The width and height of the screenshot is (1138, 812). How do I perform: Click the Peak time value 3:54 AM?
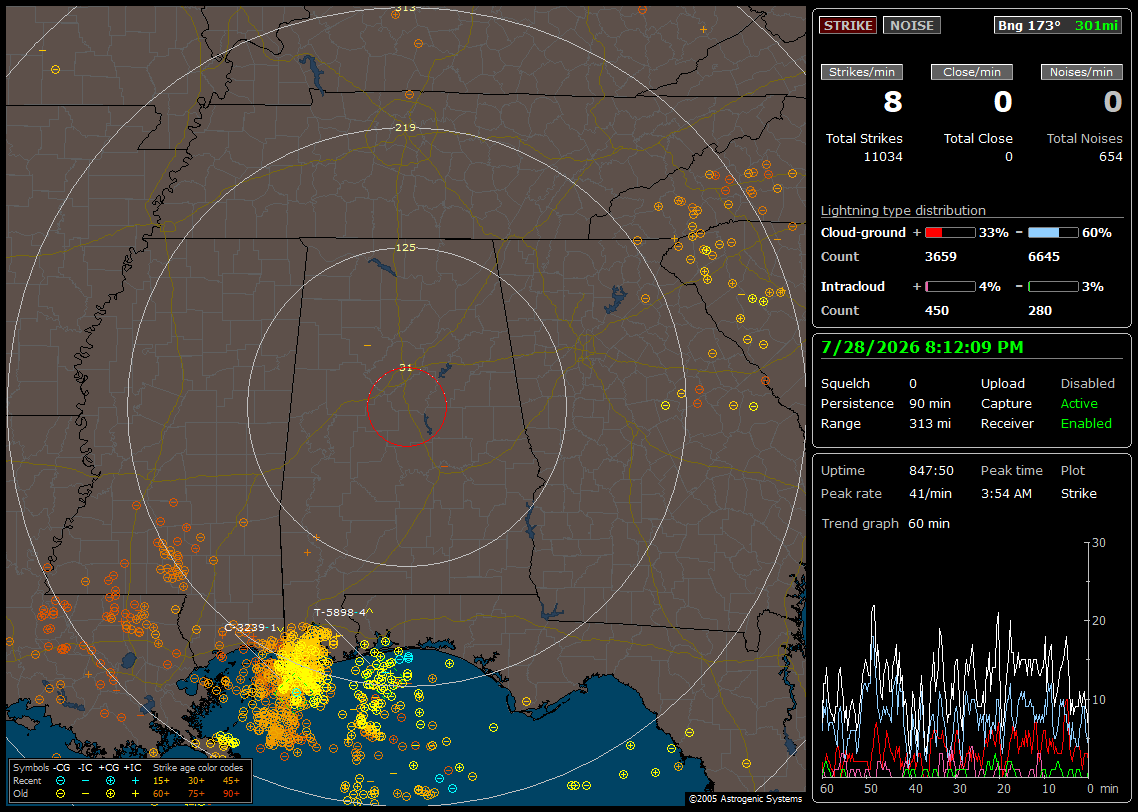tap(1006, 493)
